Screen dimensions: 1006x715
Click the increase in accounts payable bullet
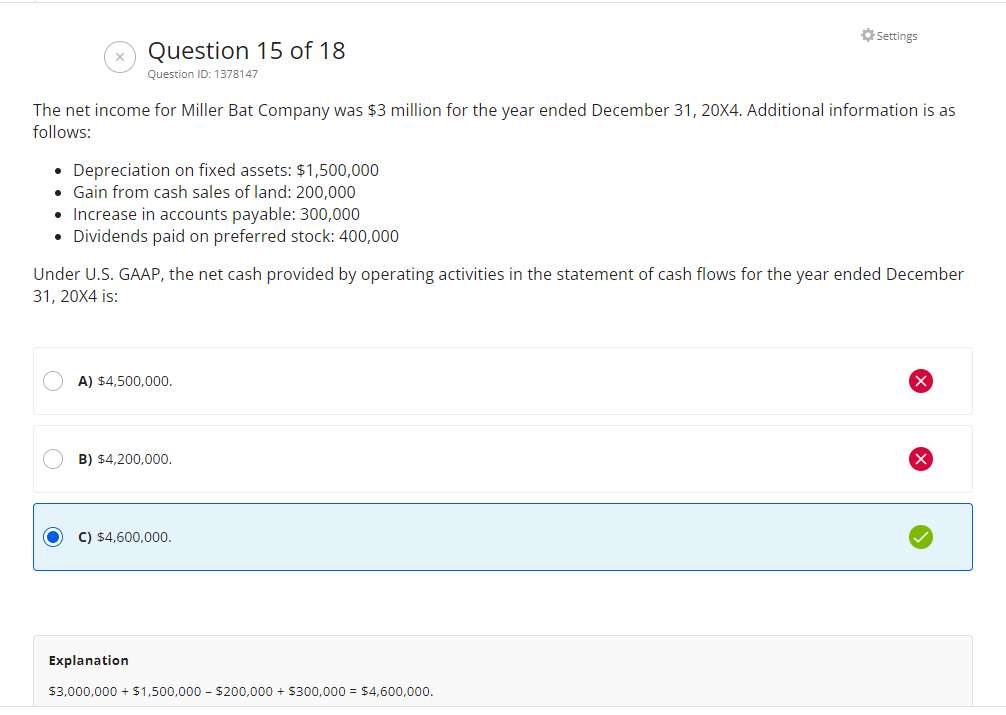pos(216,214)
